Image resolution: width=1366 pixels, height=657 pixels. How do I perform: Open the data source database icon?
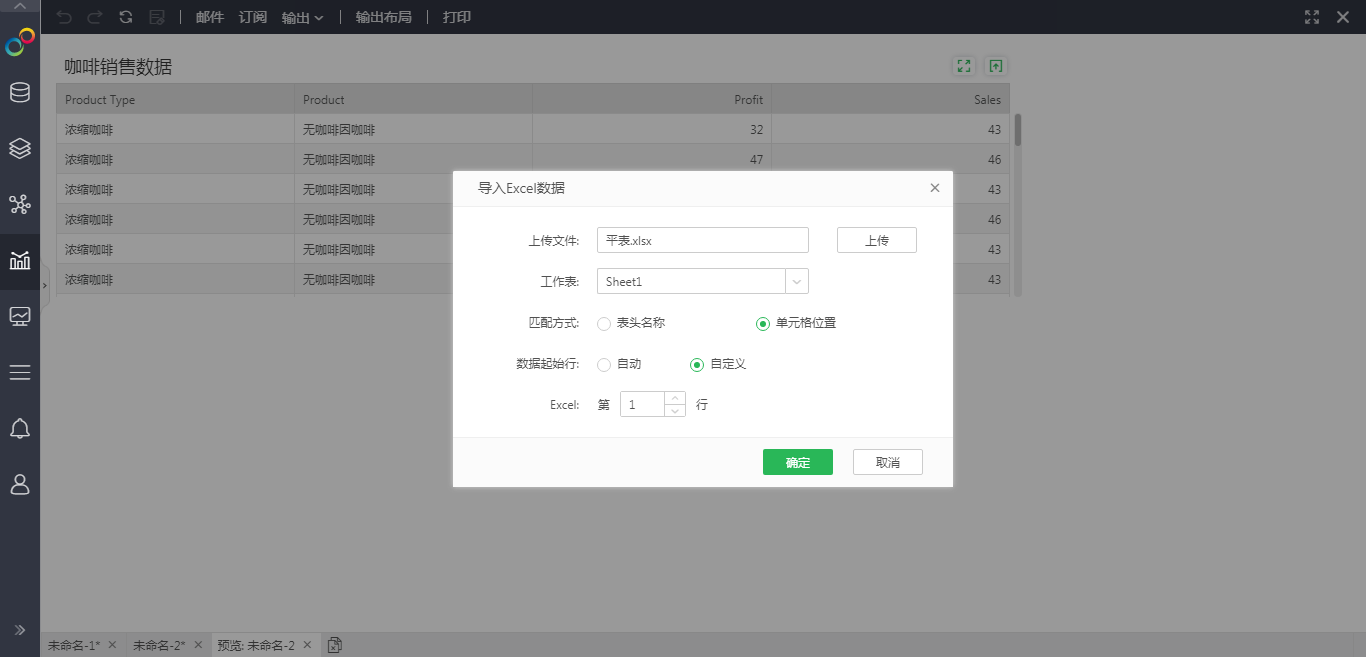point(20,93)
